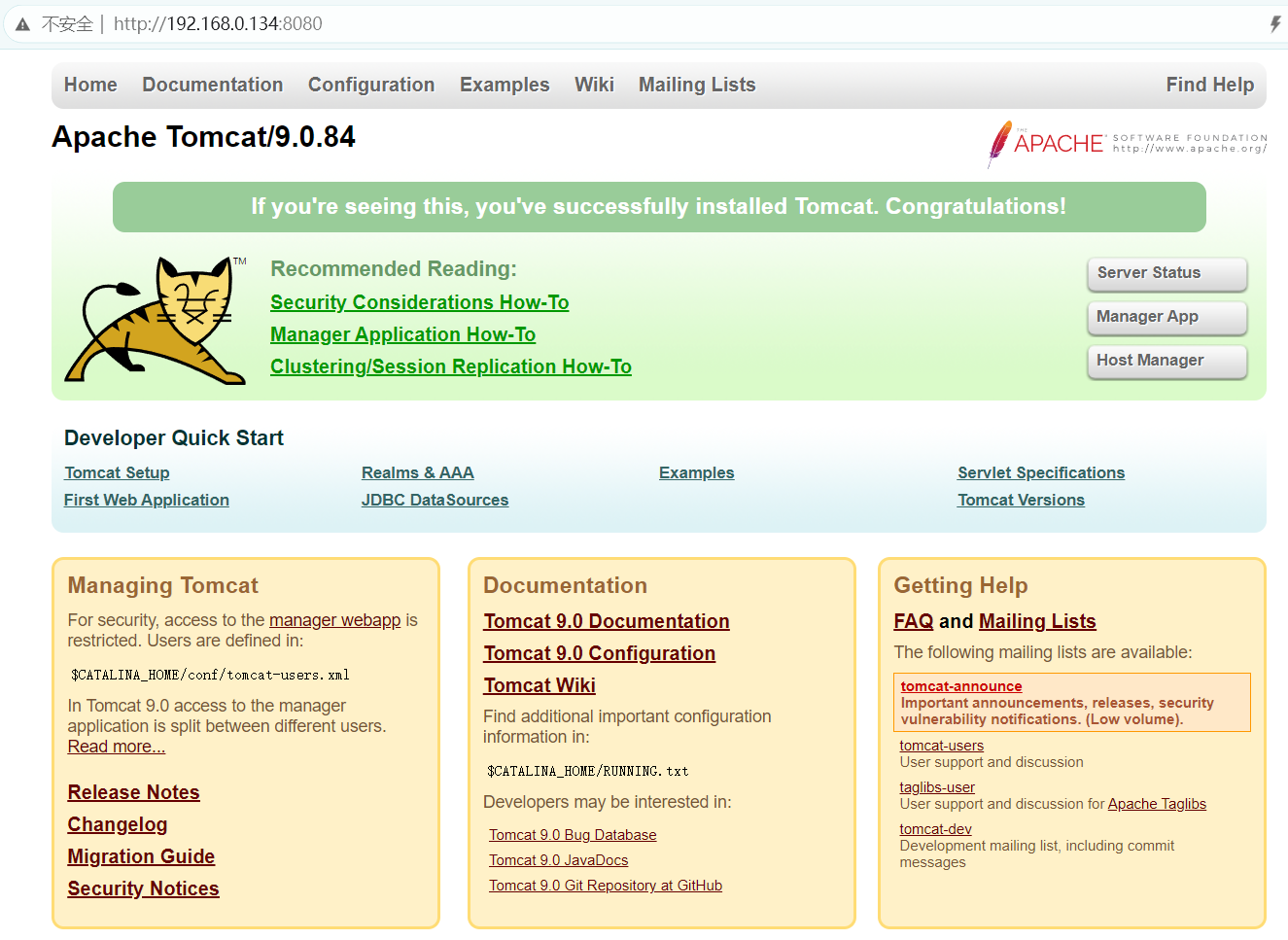Open Clustering/Session Replication How-To link

click(451, 366)
